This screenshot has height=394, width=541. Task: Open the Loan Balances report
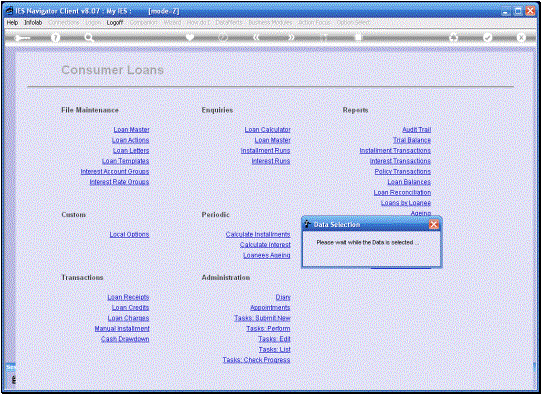click(x=409, y=182)
